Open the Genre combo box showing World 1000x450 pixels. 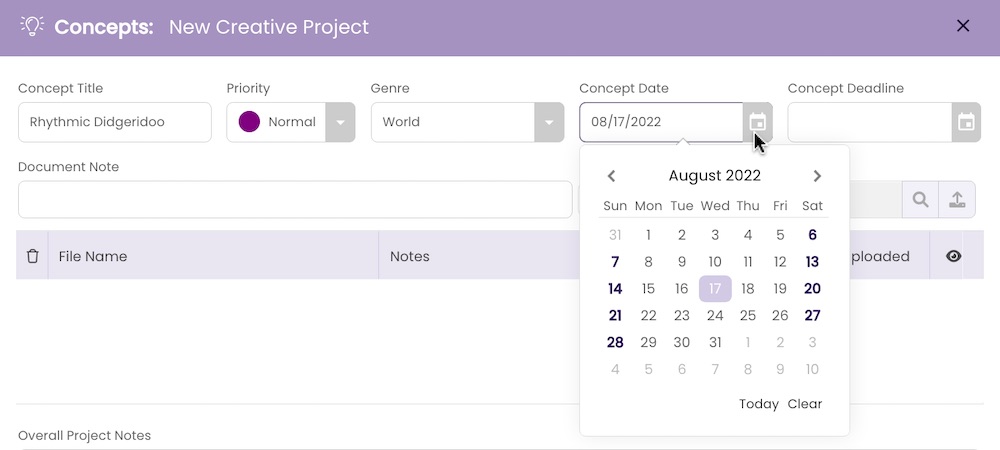[467, 122]
